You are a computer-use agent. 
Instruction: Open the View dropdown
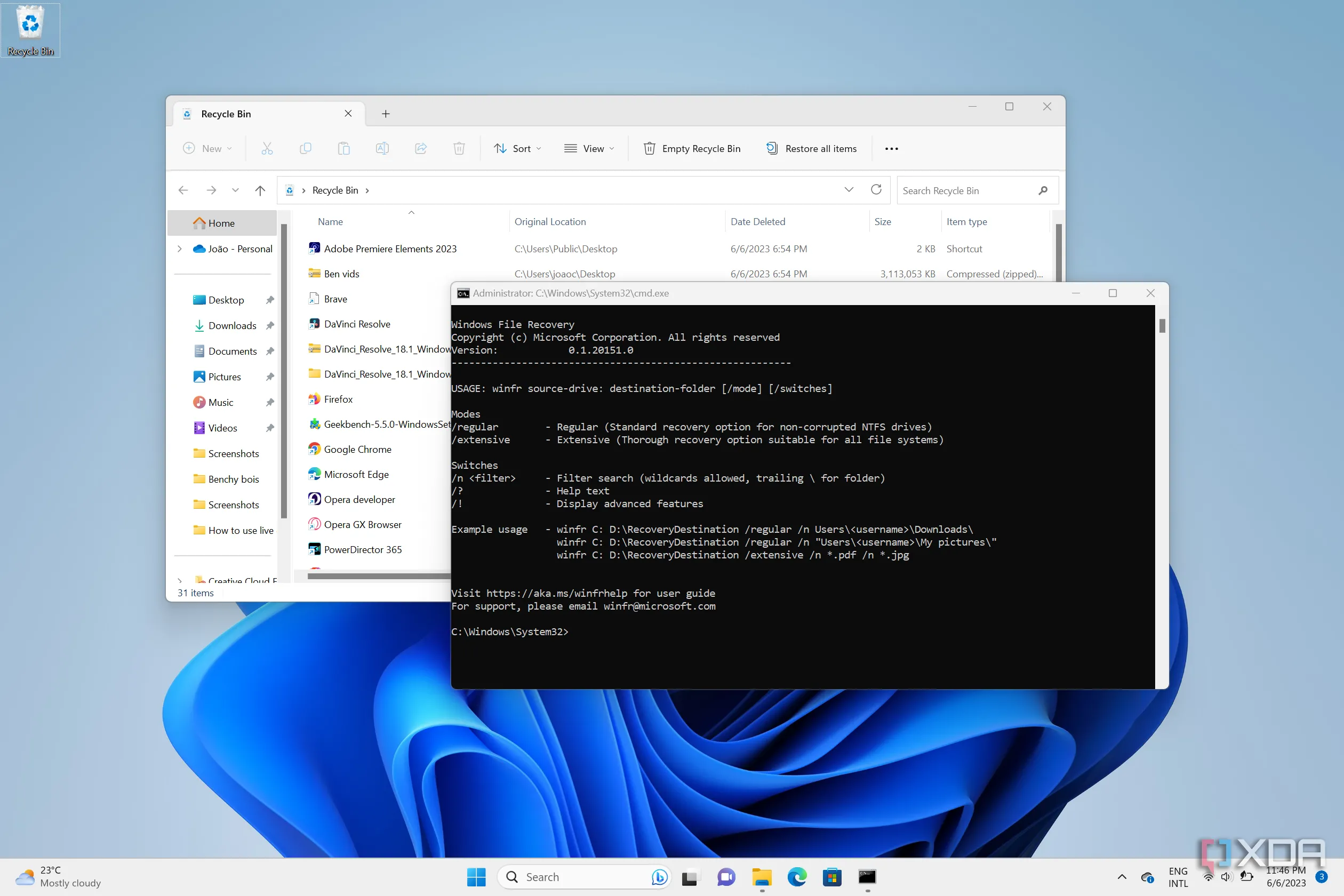tap(589, 148)
